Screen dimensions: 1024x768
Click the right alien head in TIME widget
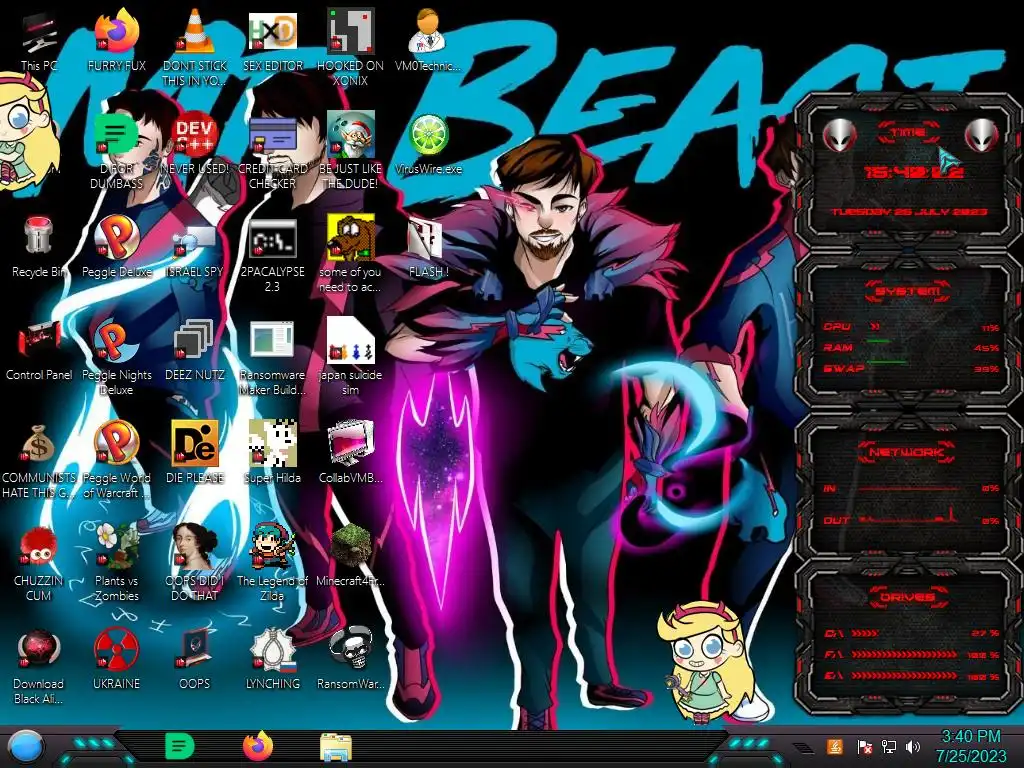[x=982, y=135]
